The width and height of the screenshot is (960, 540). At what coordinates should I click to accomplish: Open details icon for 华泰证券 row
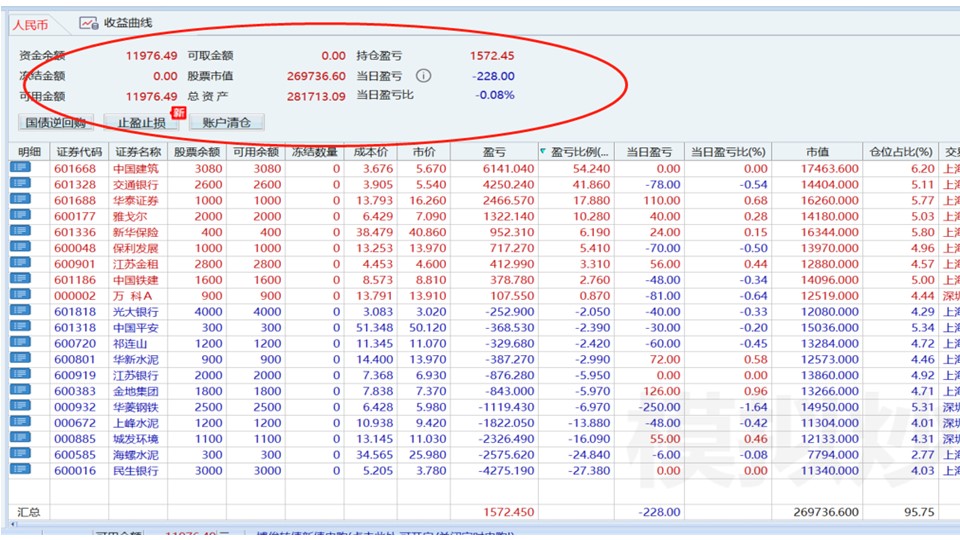click(x=20, y=199)
